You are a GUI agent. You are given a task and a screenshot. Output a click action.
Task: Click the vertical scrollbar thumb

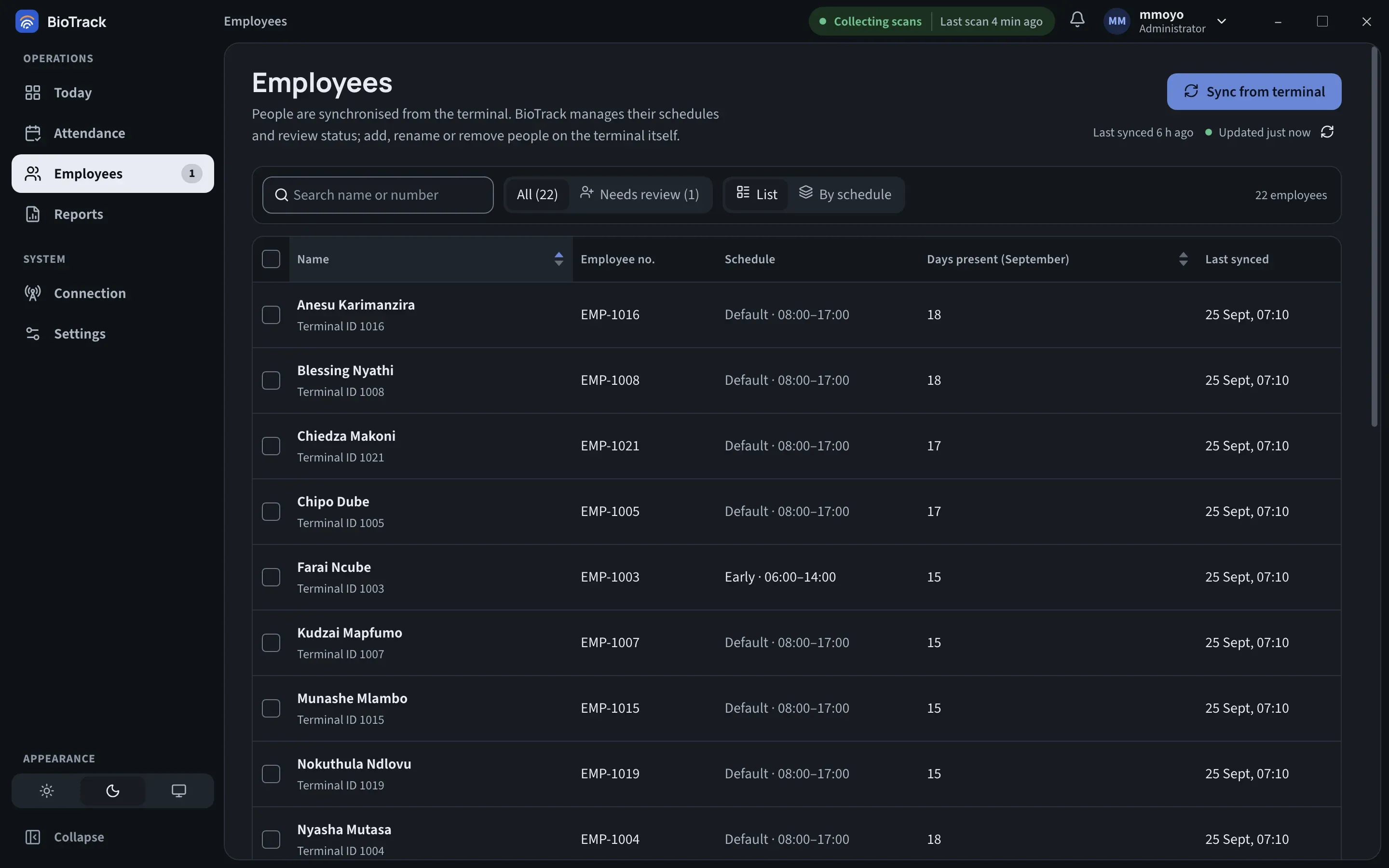click(x=1374, y=236)
